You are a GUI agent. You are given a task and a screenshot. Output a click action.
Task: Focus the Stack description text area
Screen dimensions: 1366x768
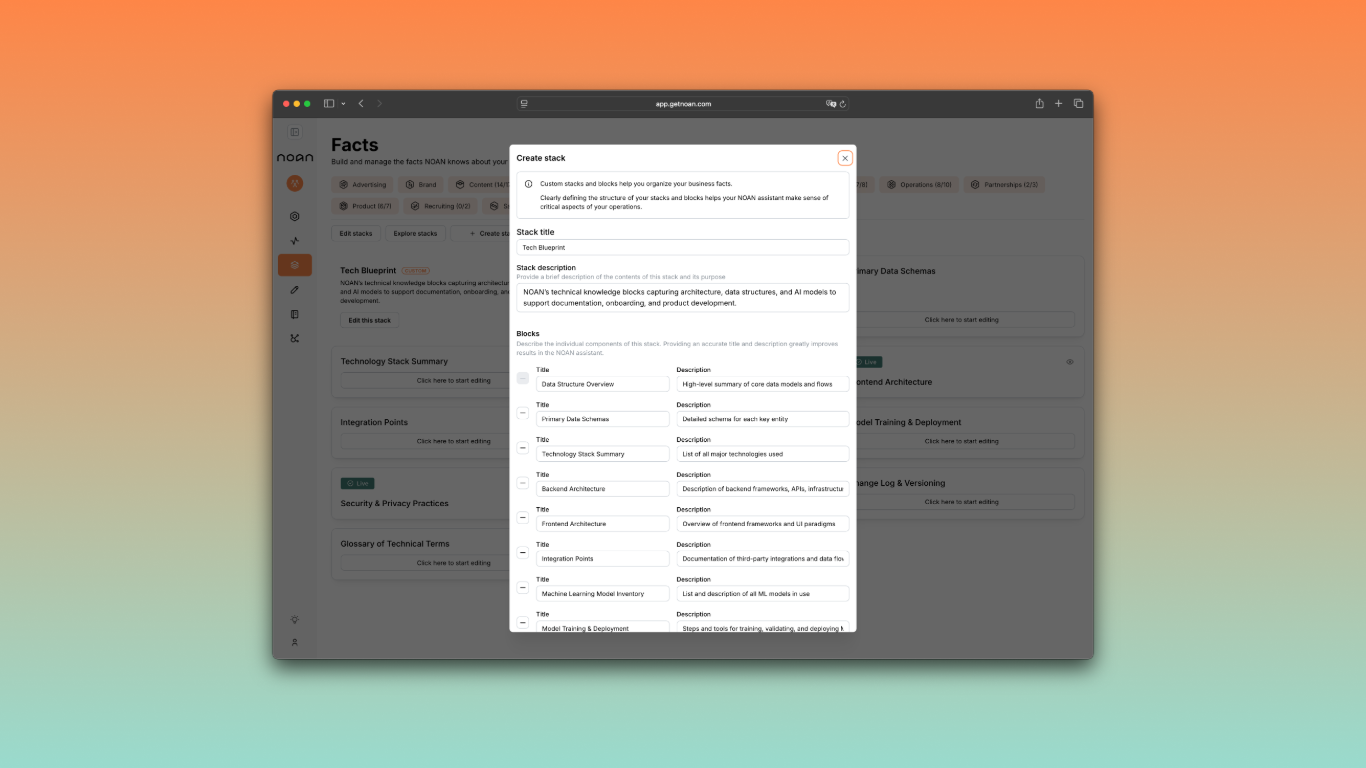pyautogui.click(x=683, y=297)
